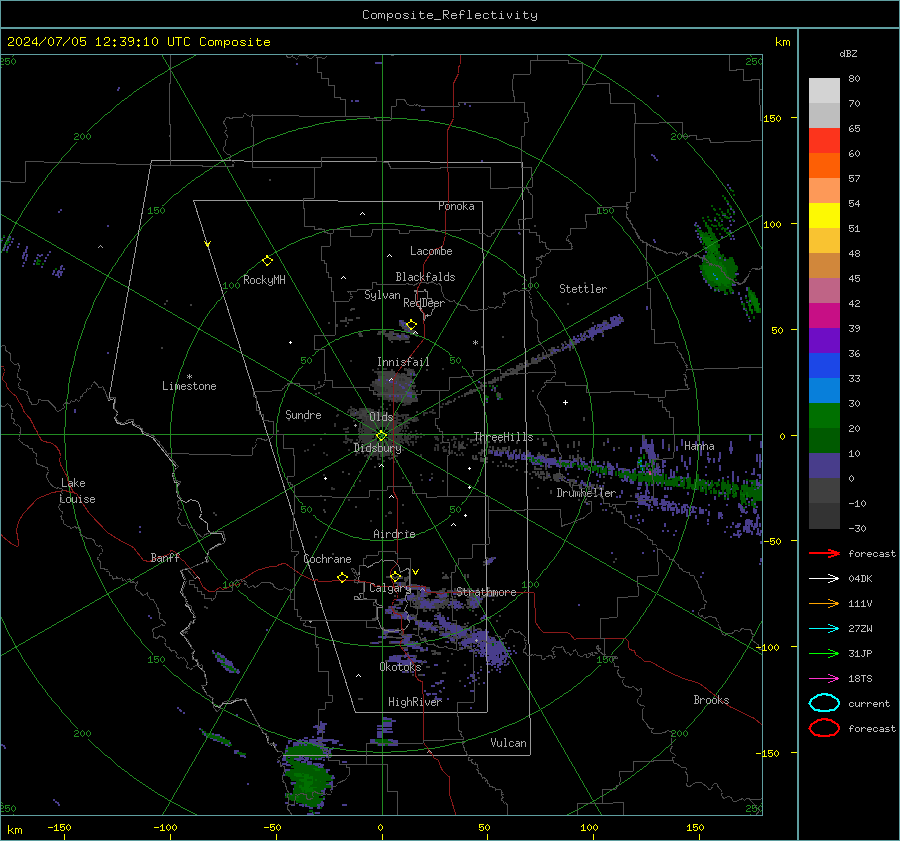
Task: Click the Okotoks city label
Action: coord(400,666)
